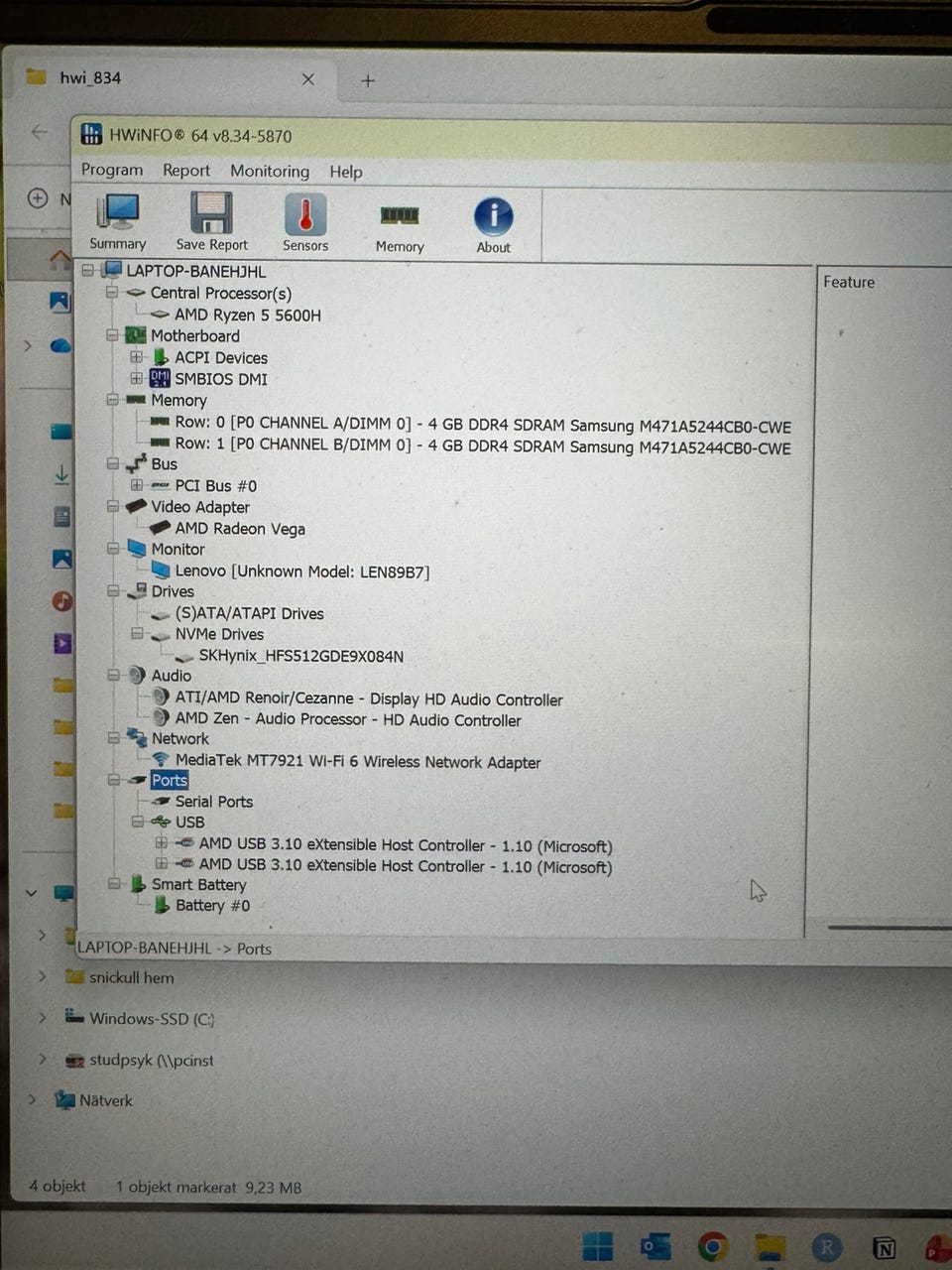Expand the ACPI Devices node
The image size is (952, 1270).
[137, 357]
